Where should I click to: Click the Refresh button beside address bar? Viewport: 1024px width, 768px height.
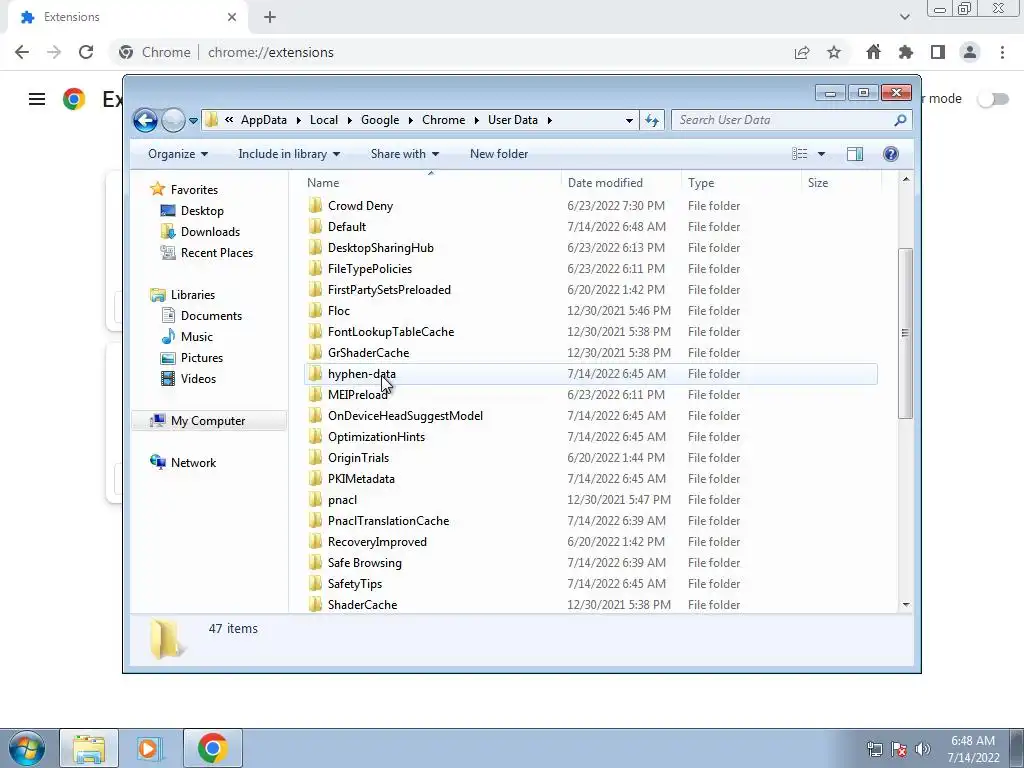click(652, 120)
